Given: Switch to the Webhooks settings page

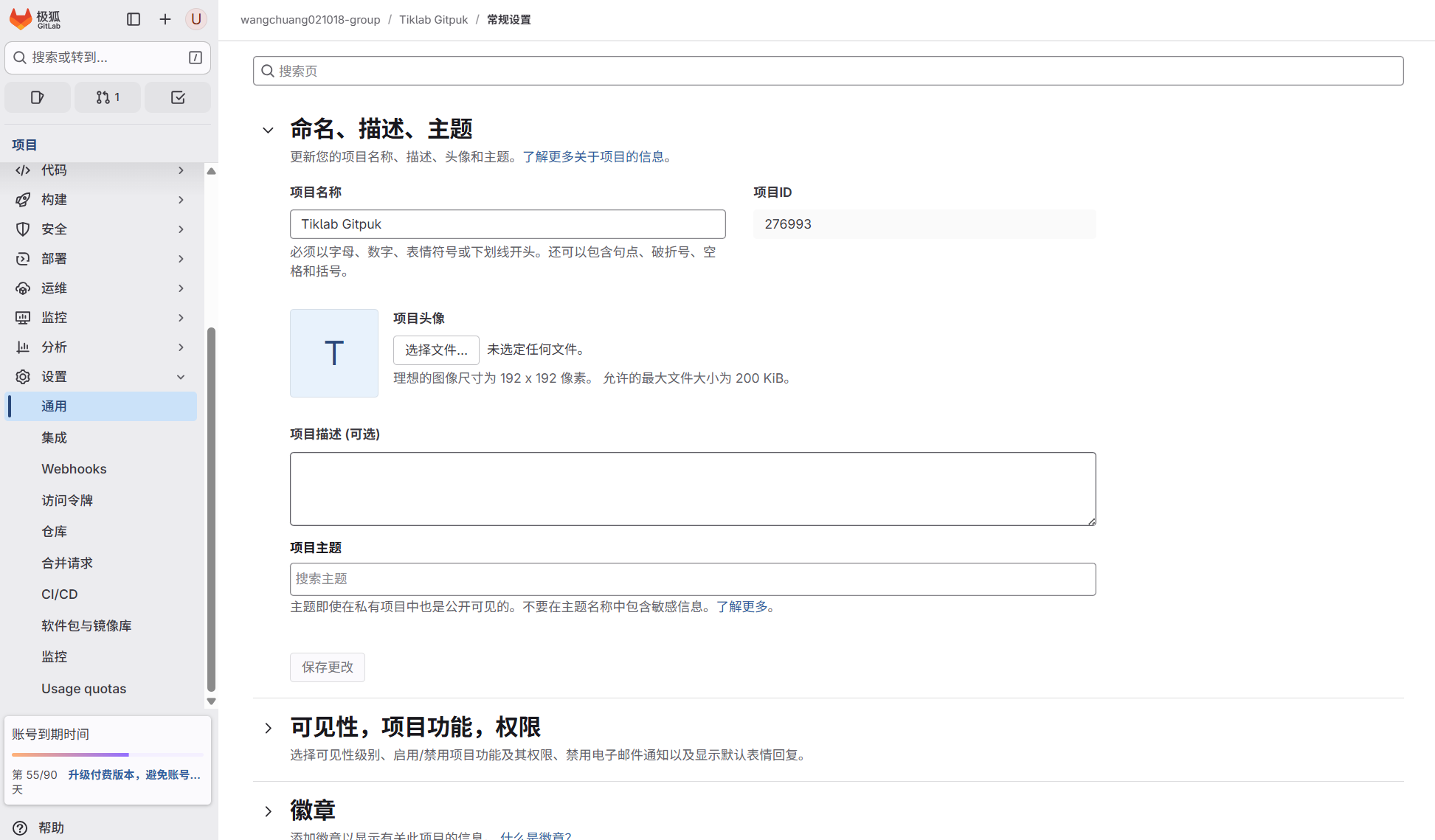Looking at the screenshot, I should [x=74, y=468].
